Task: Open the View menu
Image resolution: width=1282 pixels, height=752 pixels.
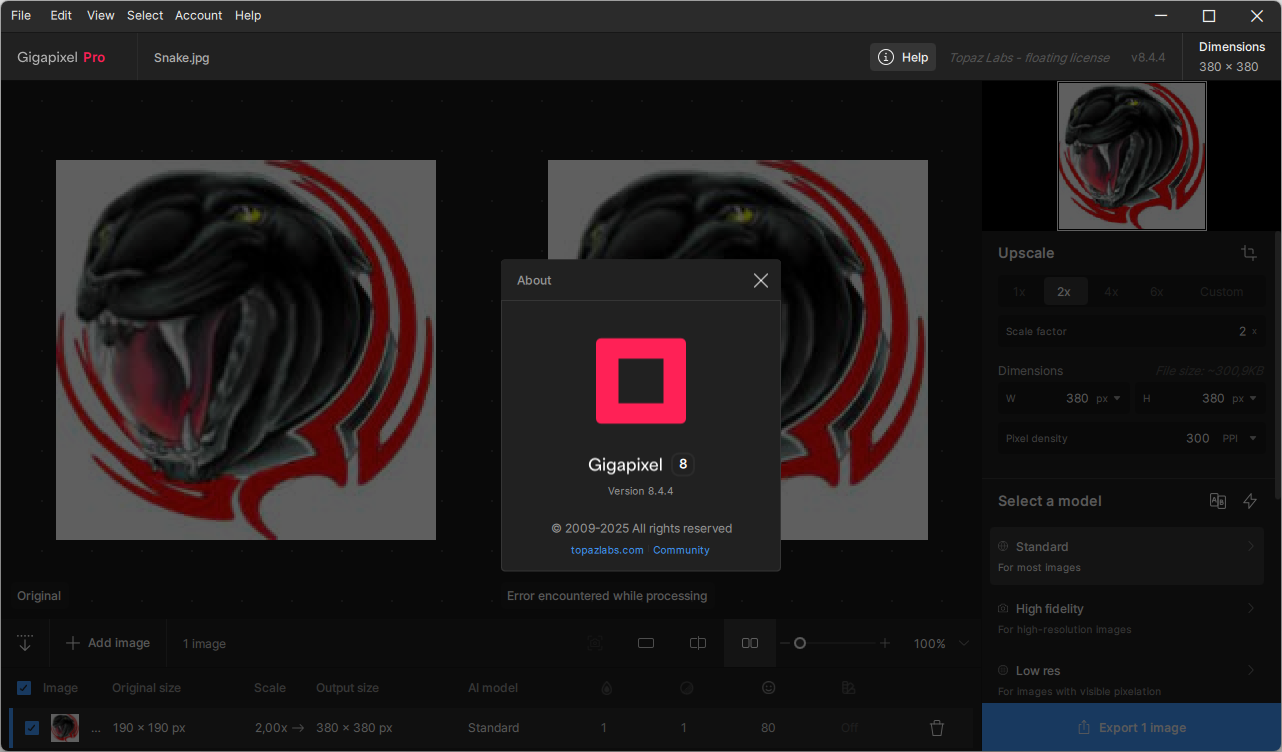Action: [x=100, y=15]
